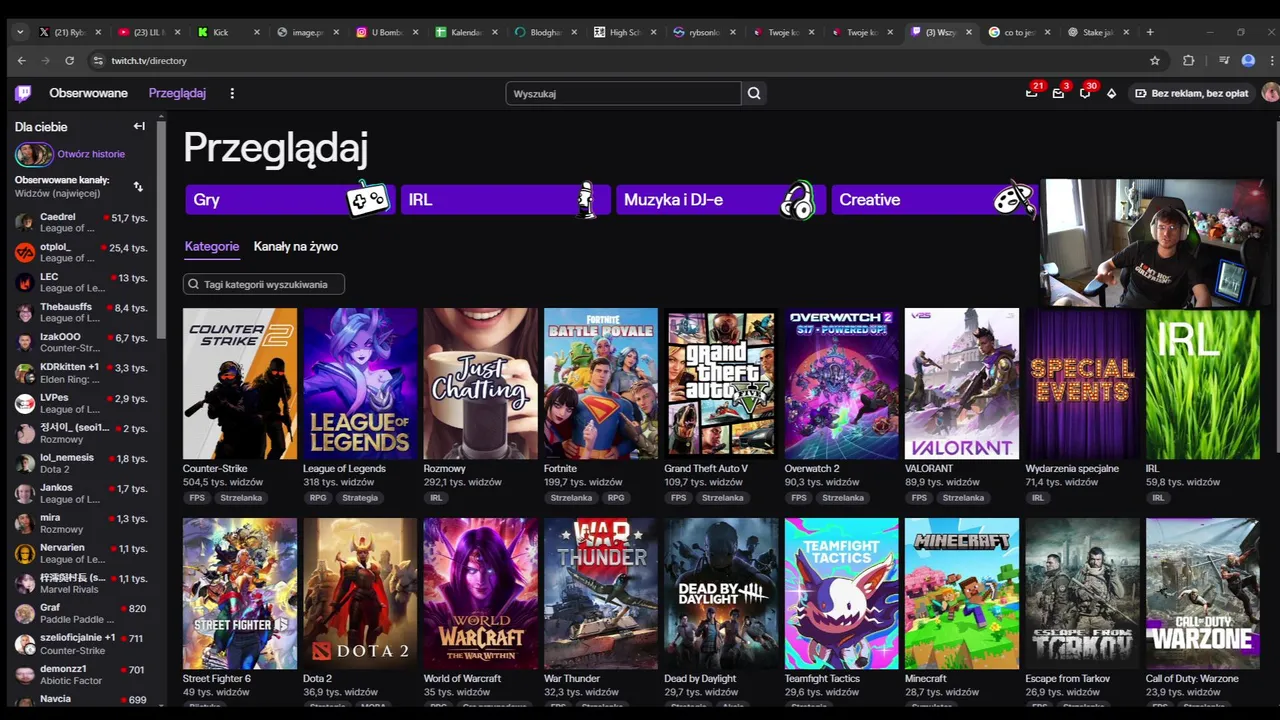Open the Dota 2 category cover
Image resolution: width=1280 pixels, height=720 pixels.
click(x=360, y=593)
